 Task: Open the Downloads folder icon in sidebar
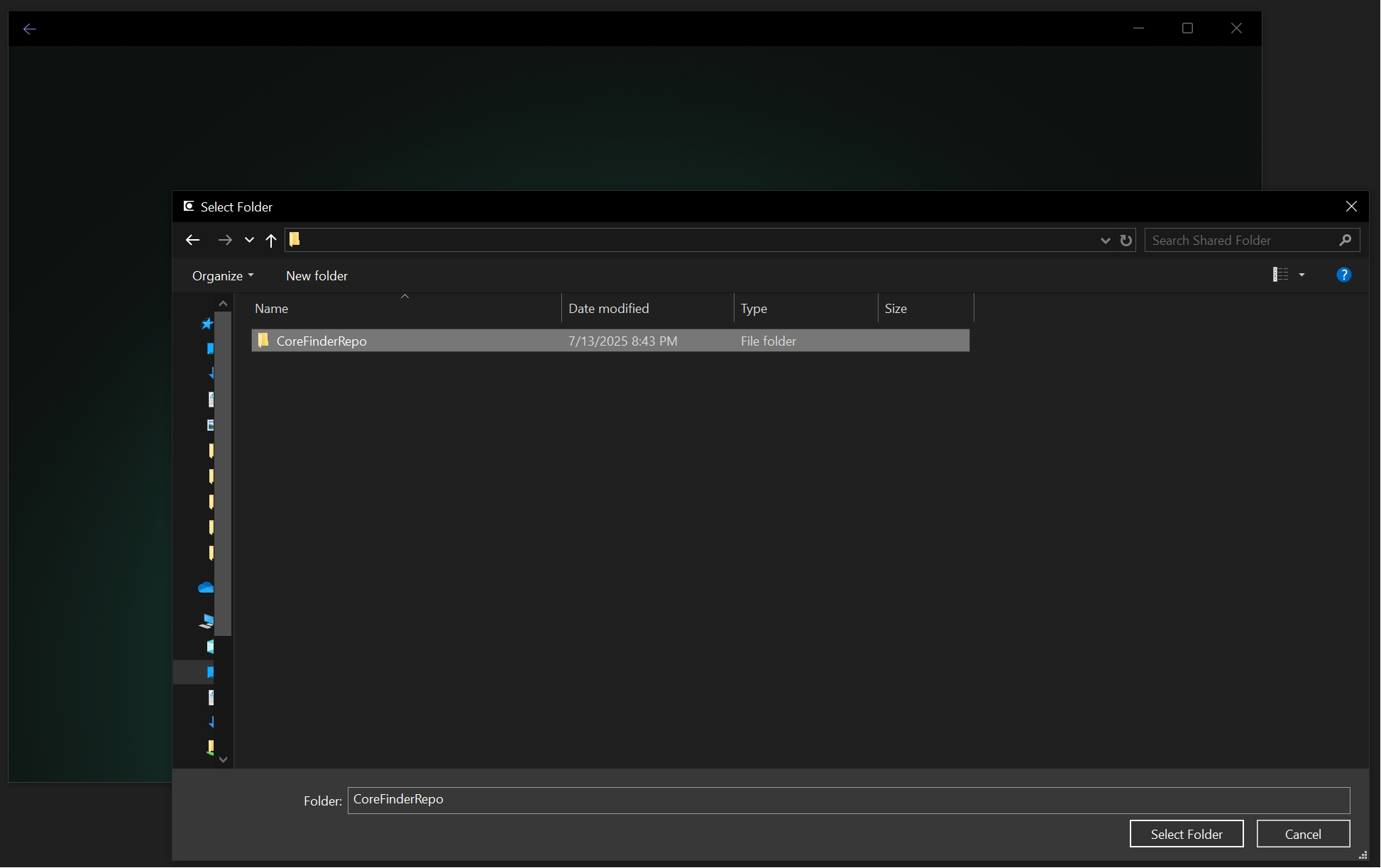[x=210, y=373]
